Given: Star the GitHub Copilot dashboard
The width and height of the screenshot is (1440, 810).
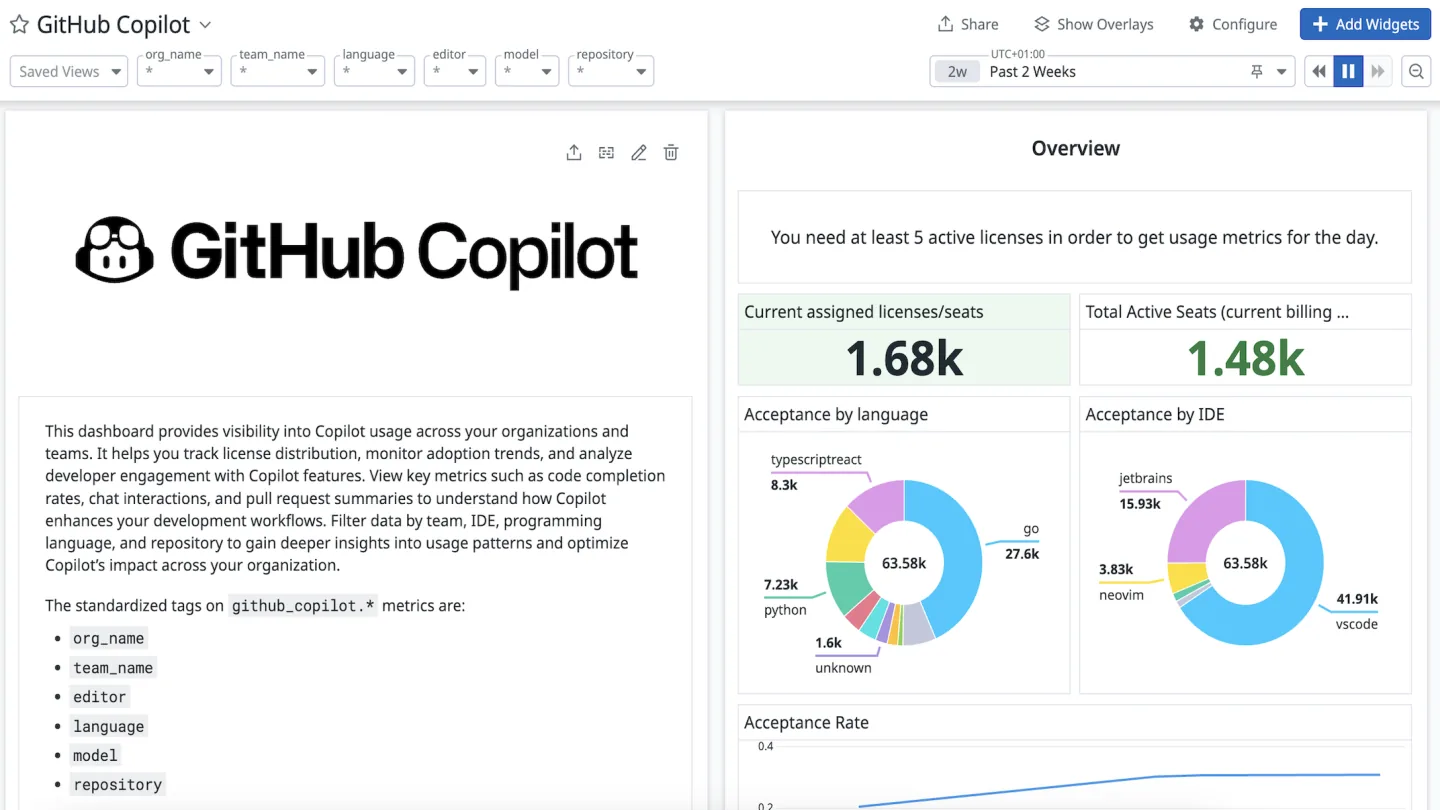Looking at the screenshot, I should point(19,25).
